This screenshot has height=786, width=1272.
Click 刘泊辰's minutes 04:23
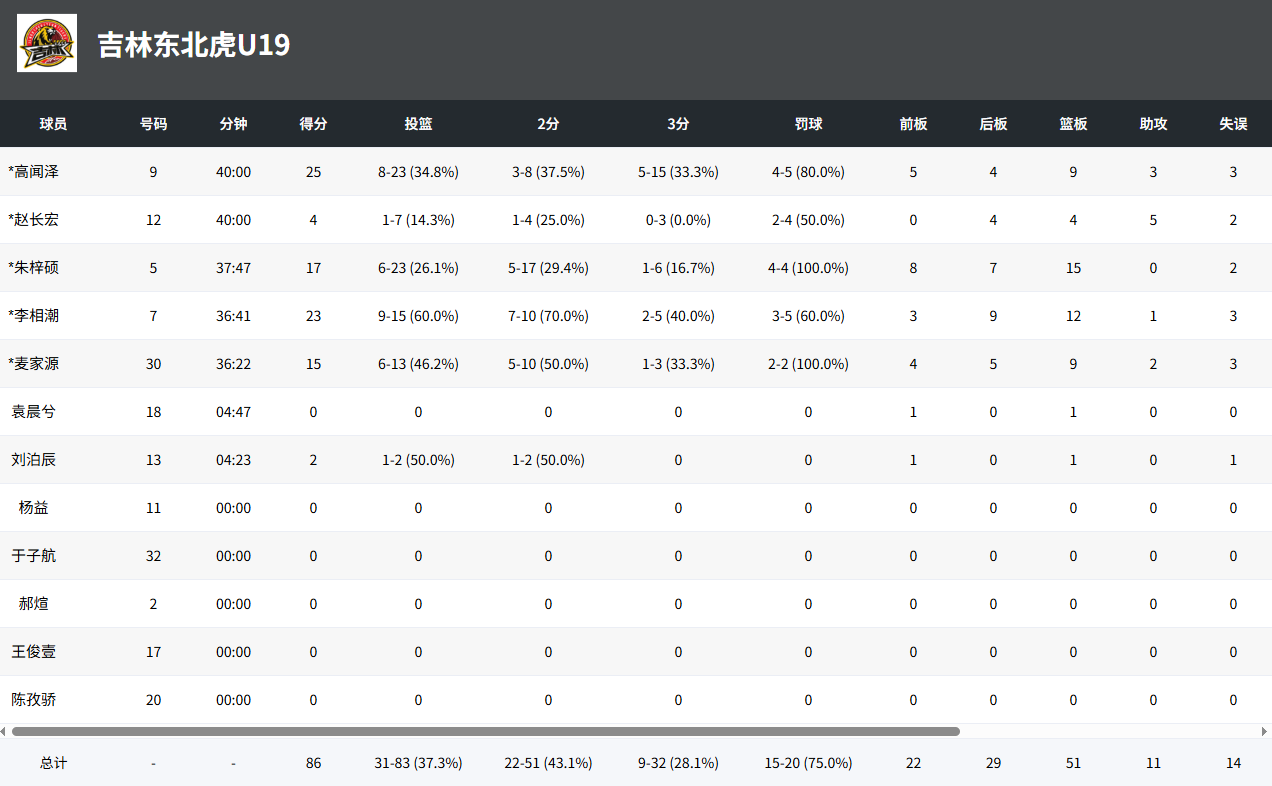point(233,460)
